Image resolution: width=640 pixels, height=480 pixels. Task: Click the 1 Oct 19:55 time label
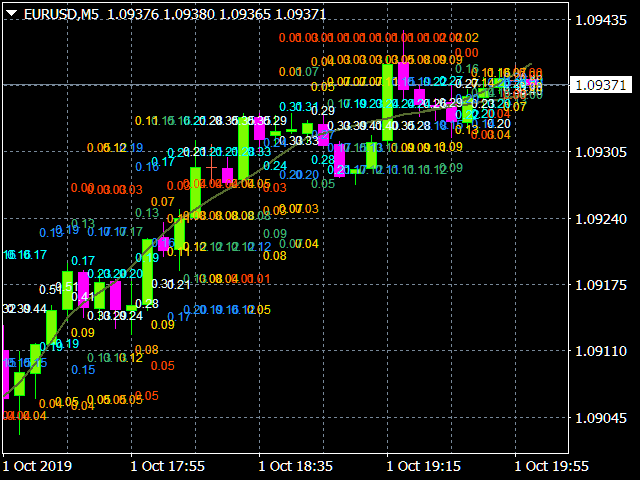click(552, 466)
